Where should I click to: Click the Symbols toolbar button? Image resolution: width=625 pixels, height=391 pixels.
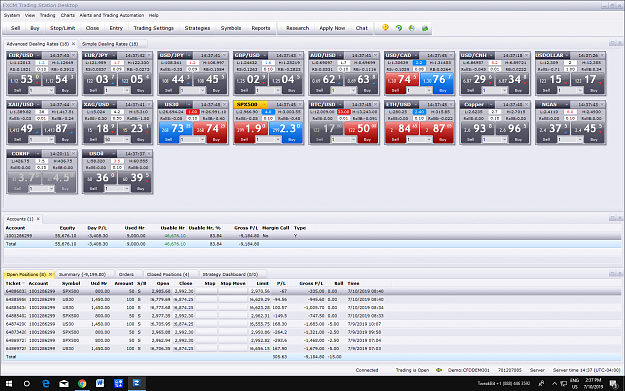tap(230, 28)
